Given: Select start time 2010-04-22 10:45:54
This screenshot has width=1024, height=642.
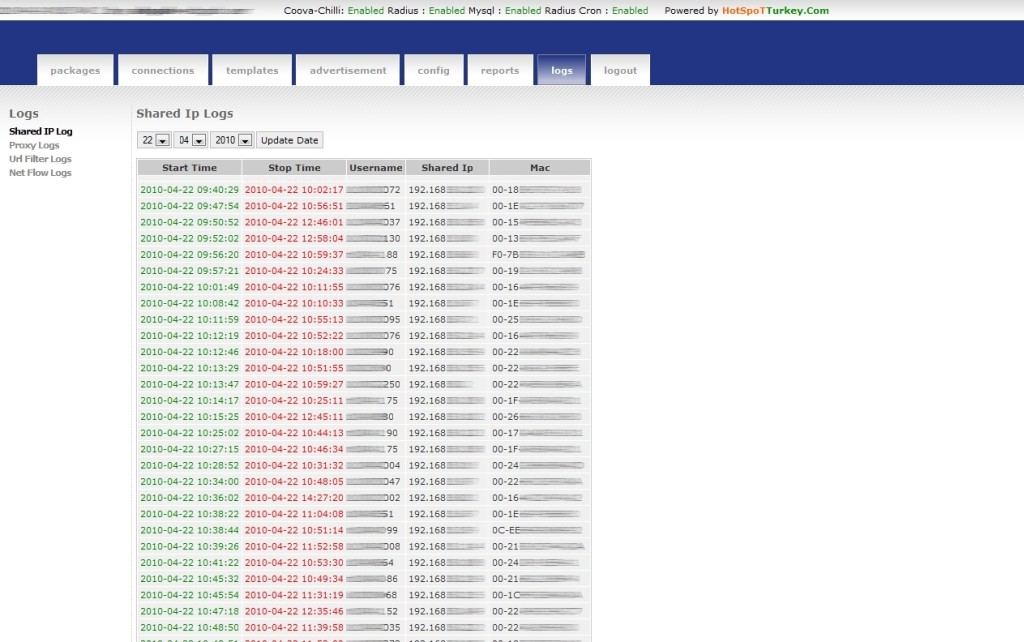Looking at the screenshot, I should 189,595.
